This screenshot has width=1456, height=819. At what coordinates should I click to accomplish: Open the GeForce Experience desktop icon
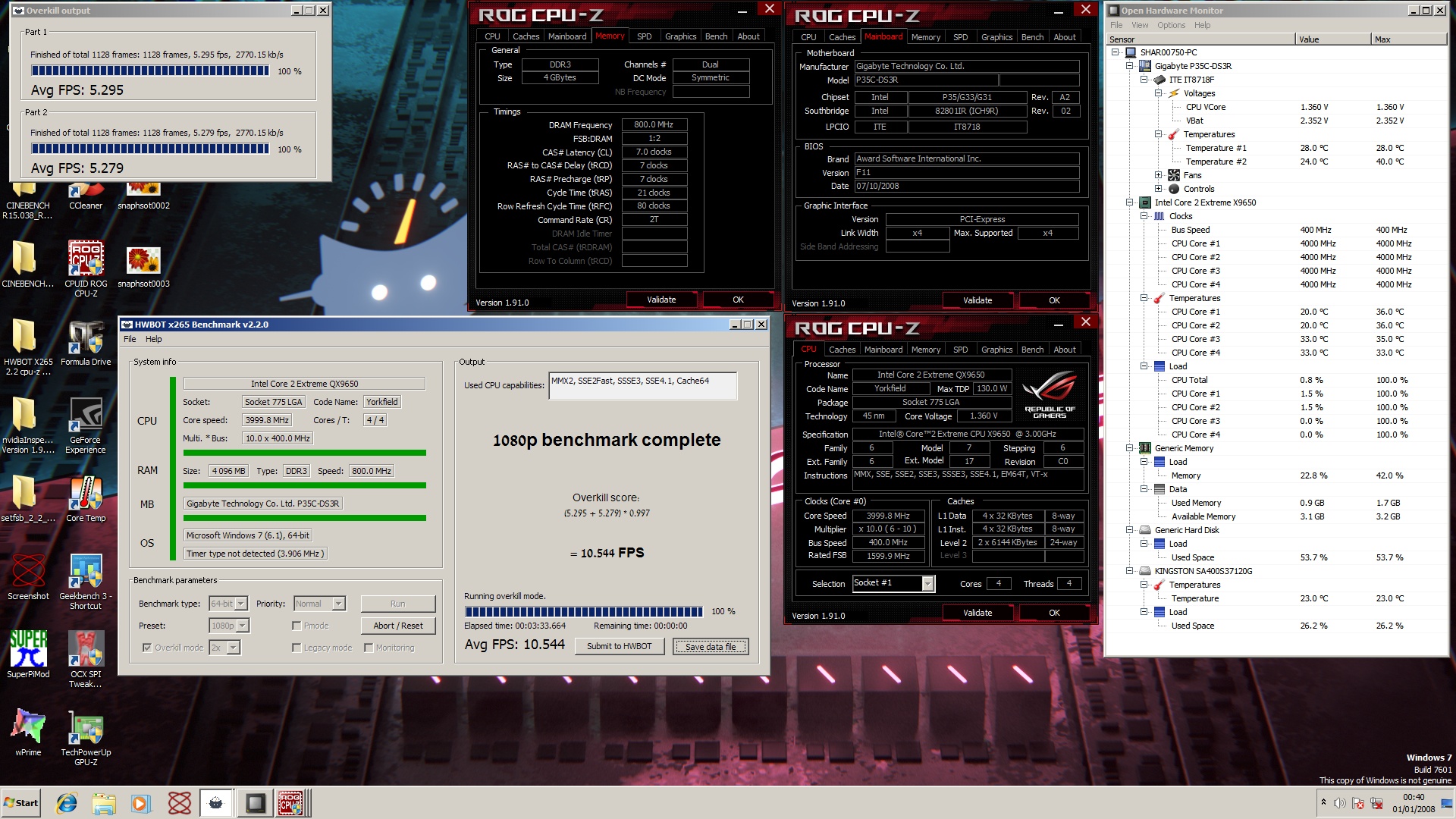tap(86, 425)
